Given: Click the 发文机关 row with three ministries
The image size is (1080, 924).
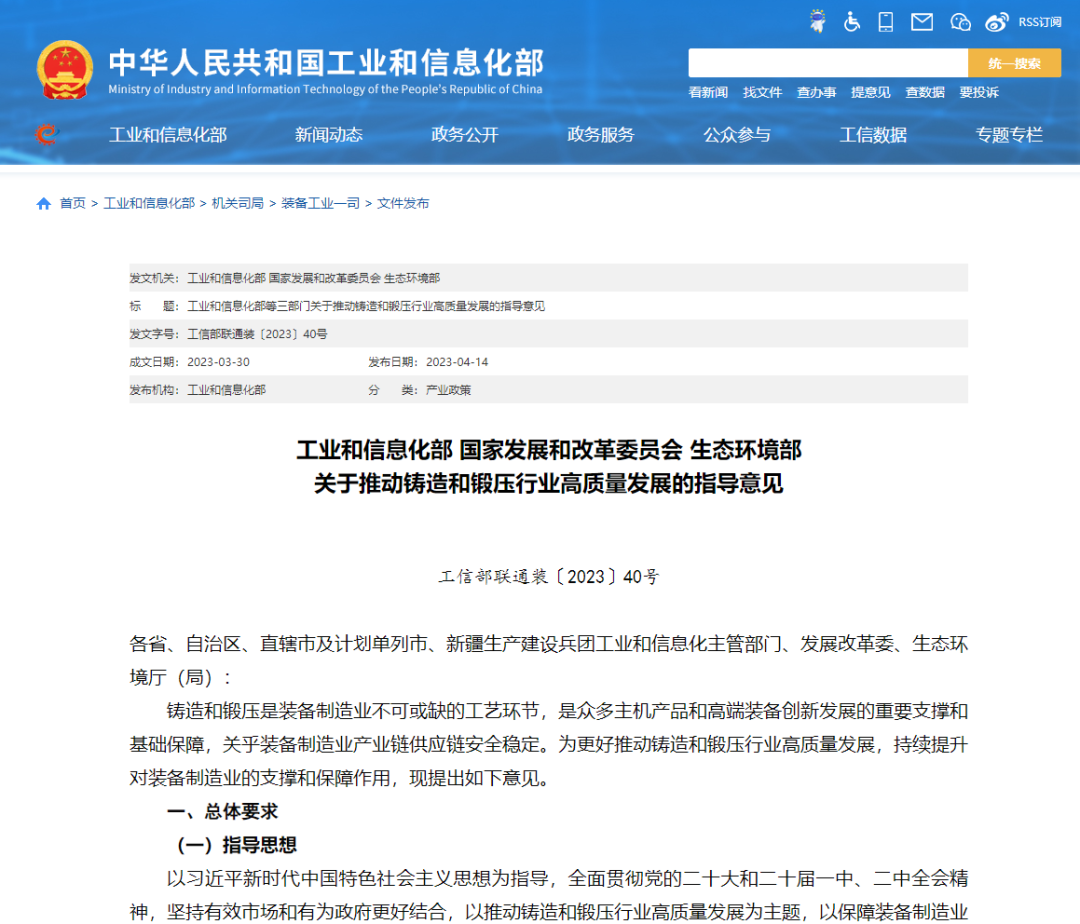Looking at the screenshot, I should click(548, 278).
